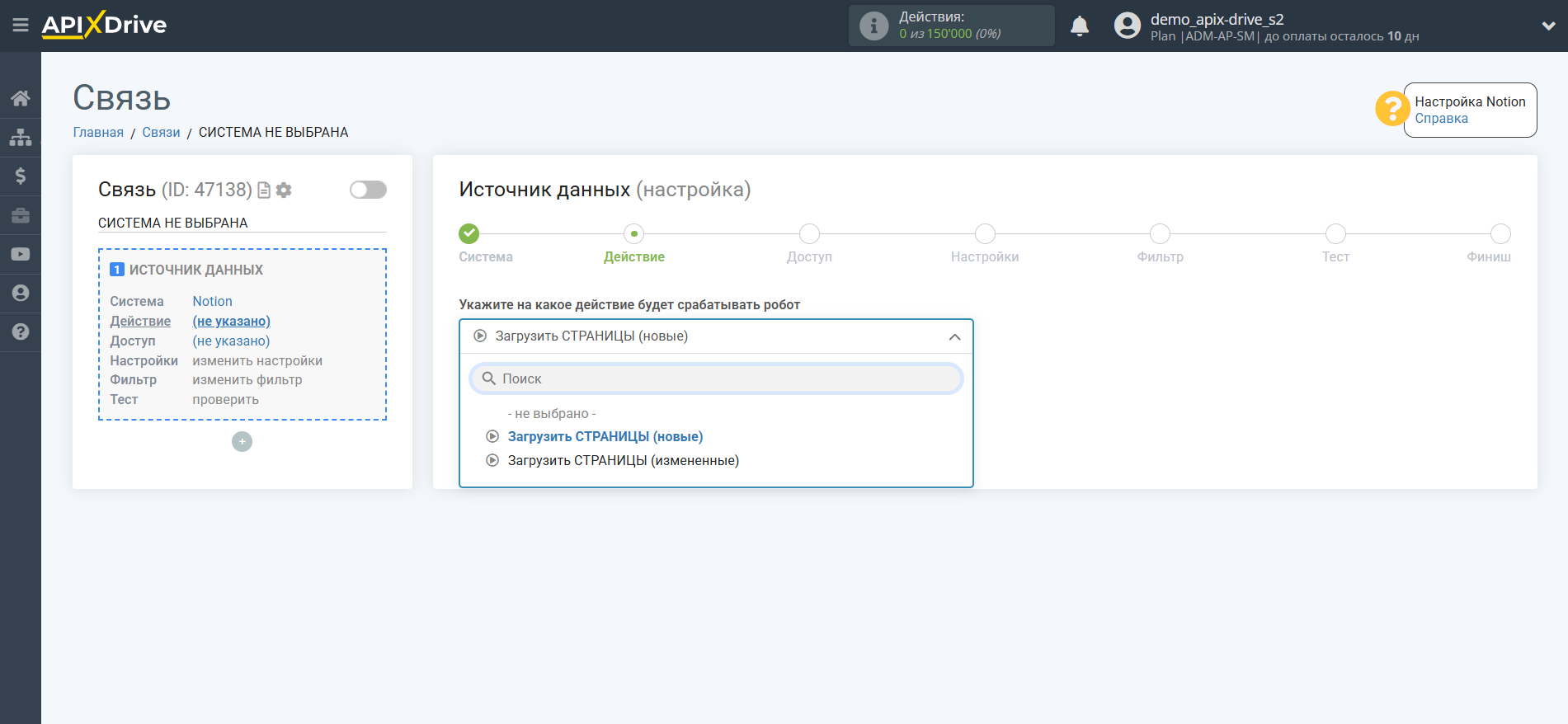Expand the user account menu chevron
The image size is (1568, 724).
pos(1548,26)
